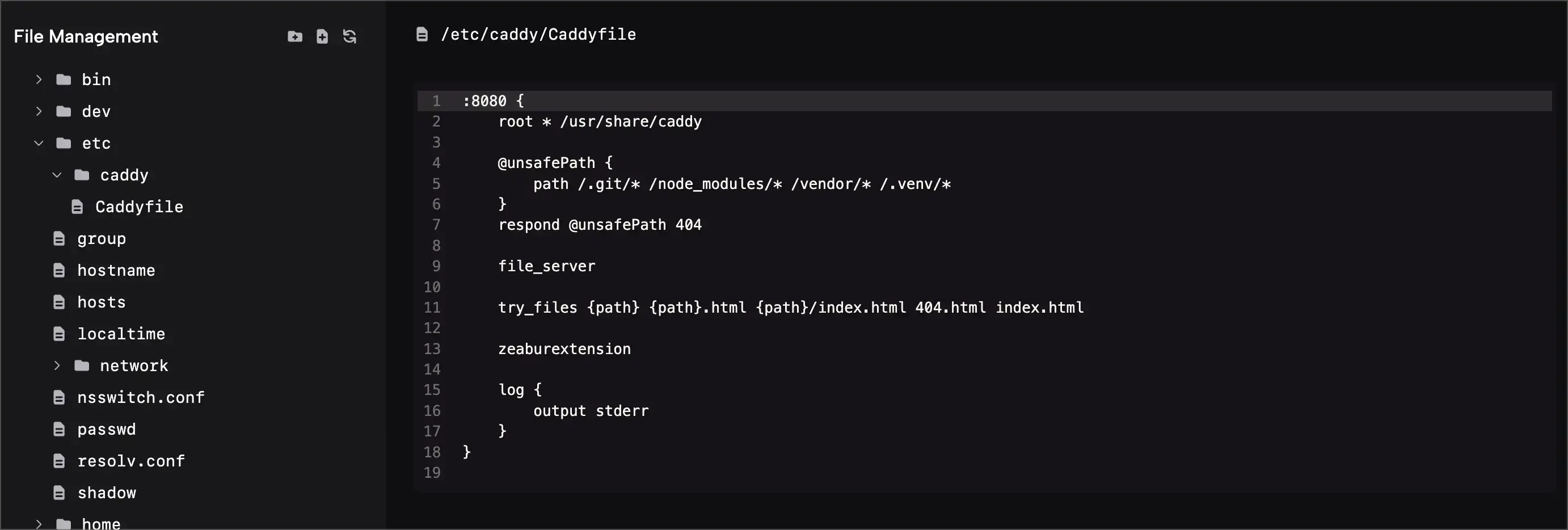The height and width of the screenshot is (530, 1568).
Task: Click the new folder icon
Action: (x=294, y=36)
